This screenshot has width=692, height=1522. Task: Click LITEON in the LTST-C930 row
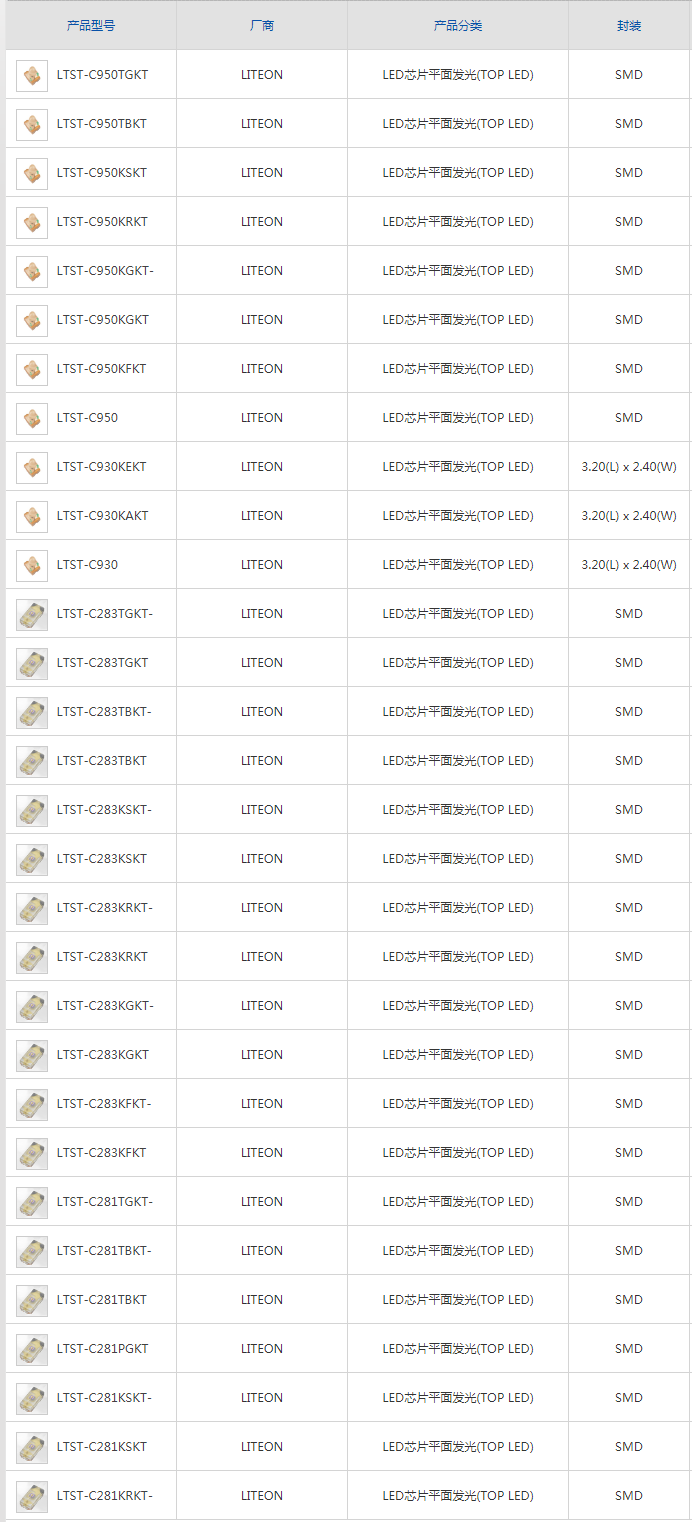[x=261, y=564]
